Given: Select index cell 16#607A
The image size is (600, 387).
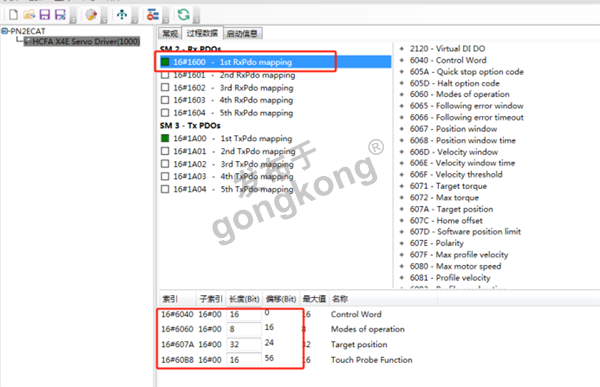Looking at the screenshot, I should click(178, 345).
